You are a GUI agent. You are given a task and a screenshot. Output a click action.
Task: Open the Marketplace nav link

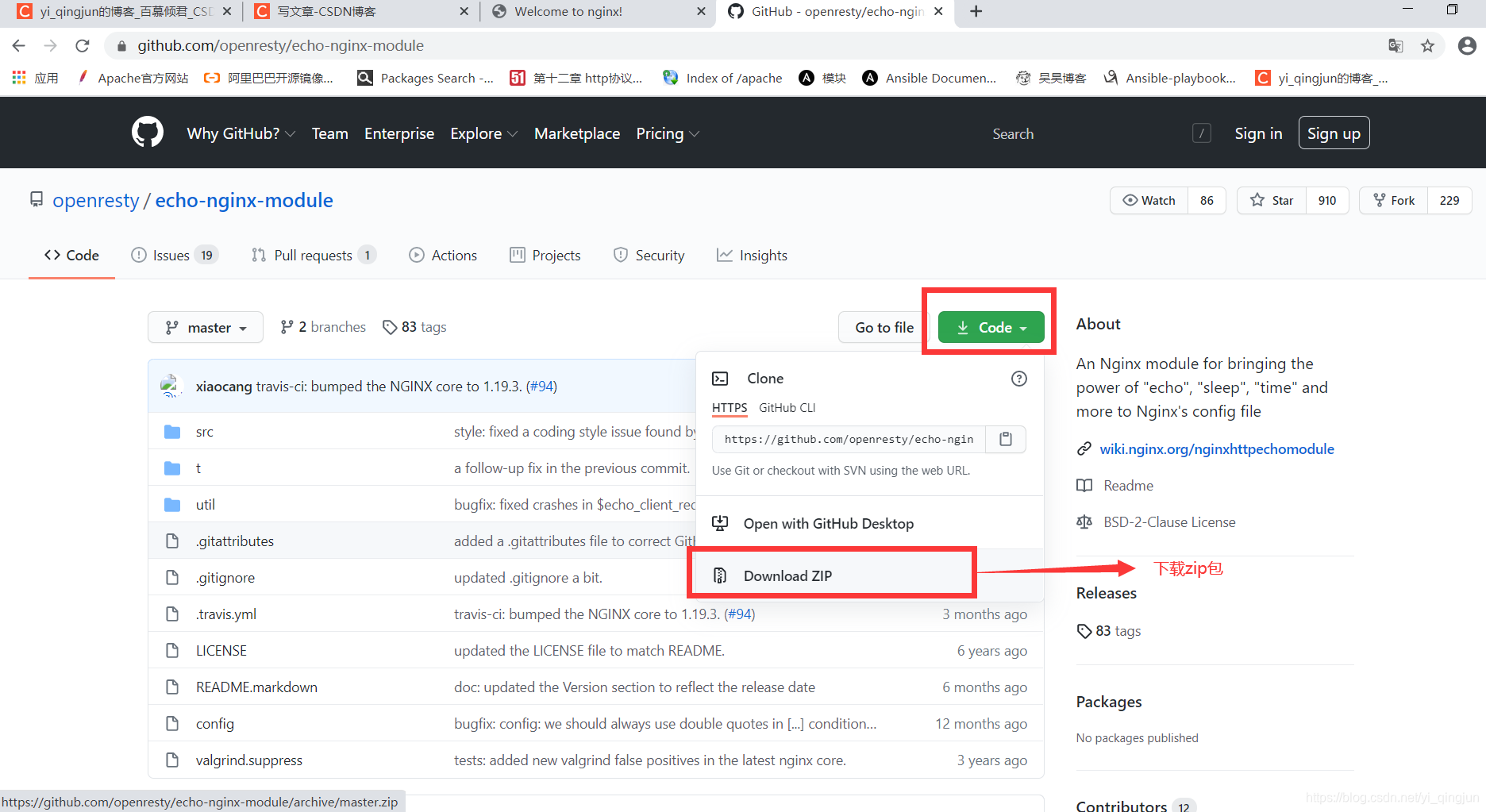[576, 133]
